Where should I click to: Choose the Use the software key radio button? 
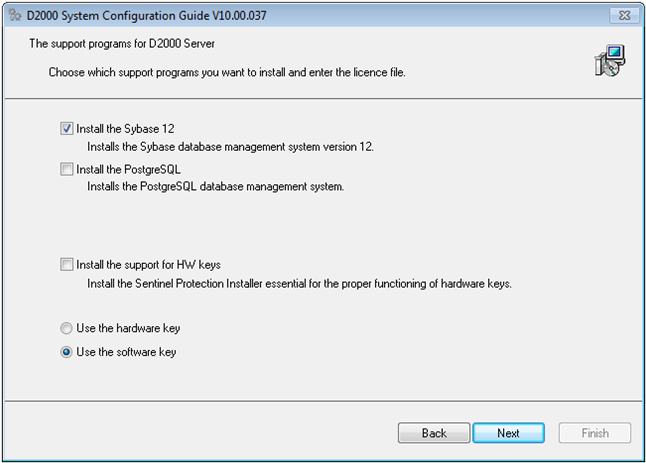pos(67,352)
